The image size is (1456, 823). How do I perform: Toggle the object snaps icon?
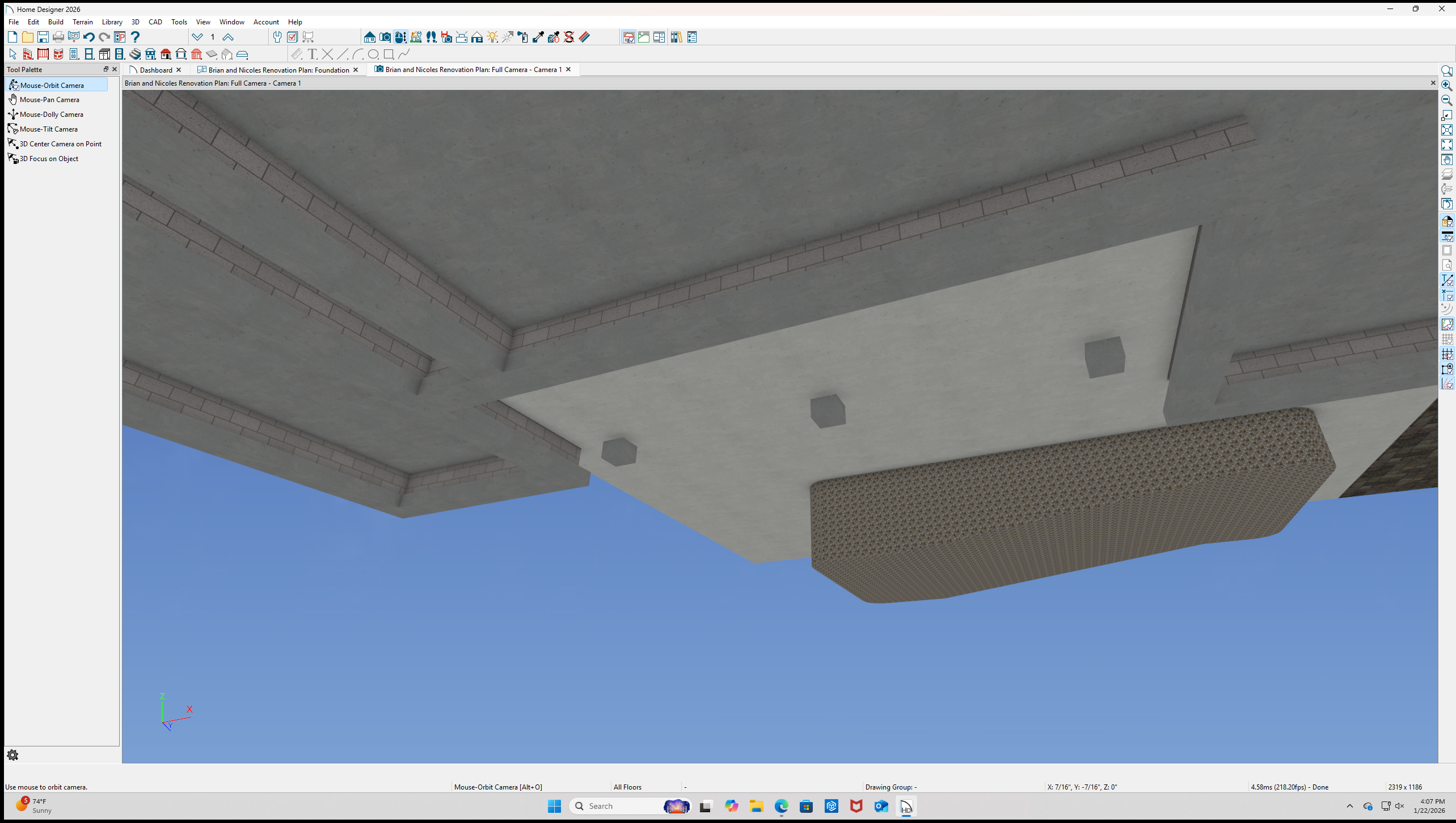pos(1447,369)
